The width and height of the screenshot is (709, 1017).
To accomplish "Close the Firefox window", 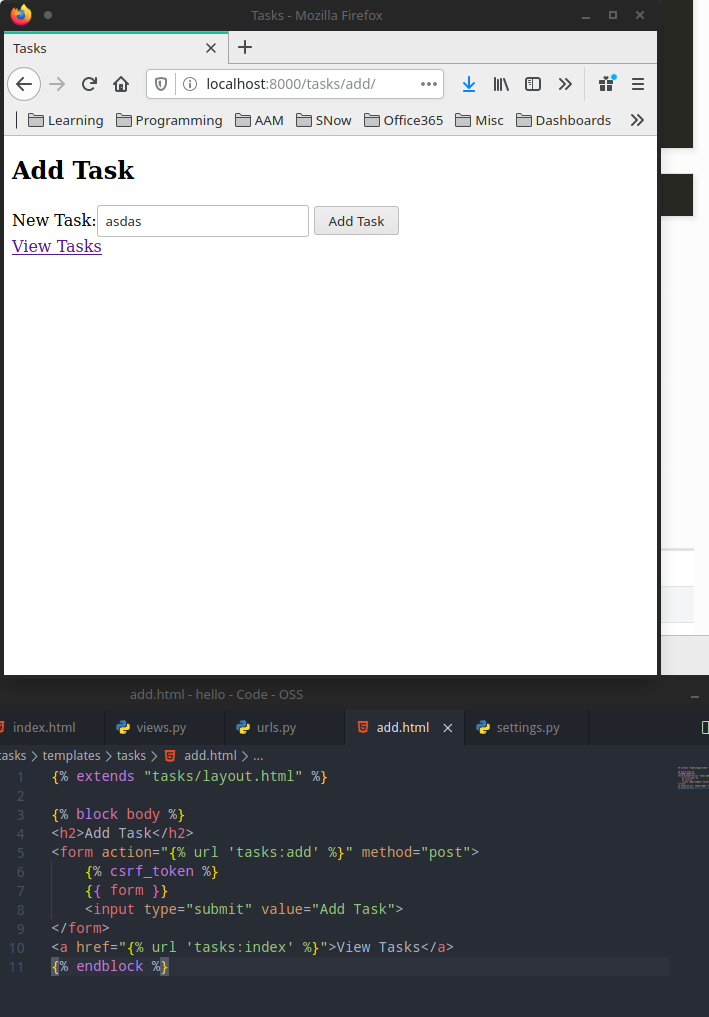I will click(x=640, y=15).
